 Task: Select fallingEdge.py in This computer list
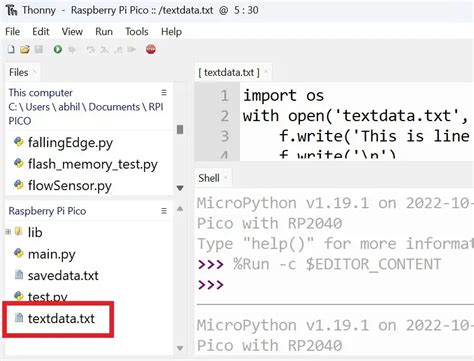click(70, 143)
